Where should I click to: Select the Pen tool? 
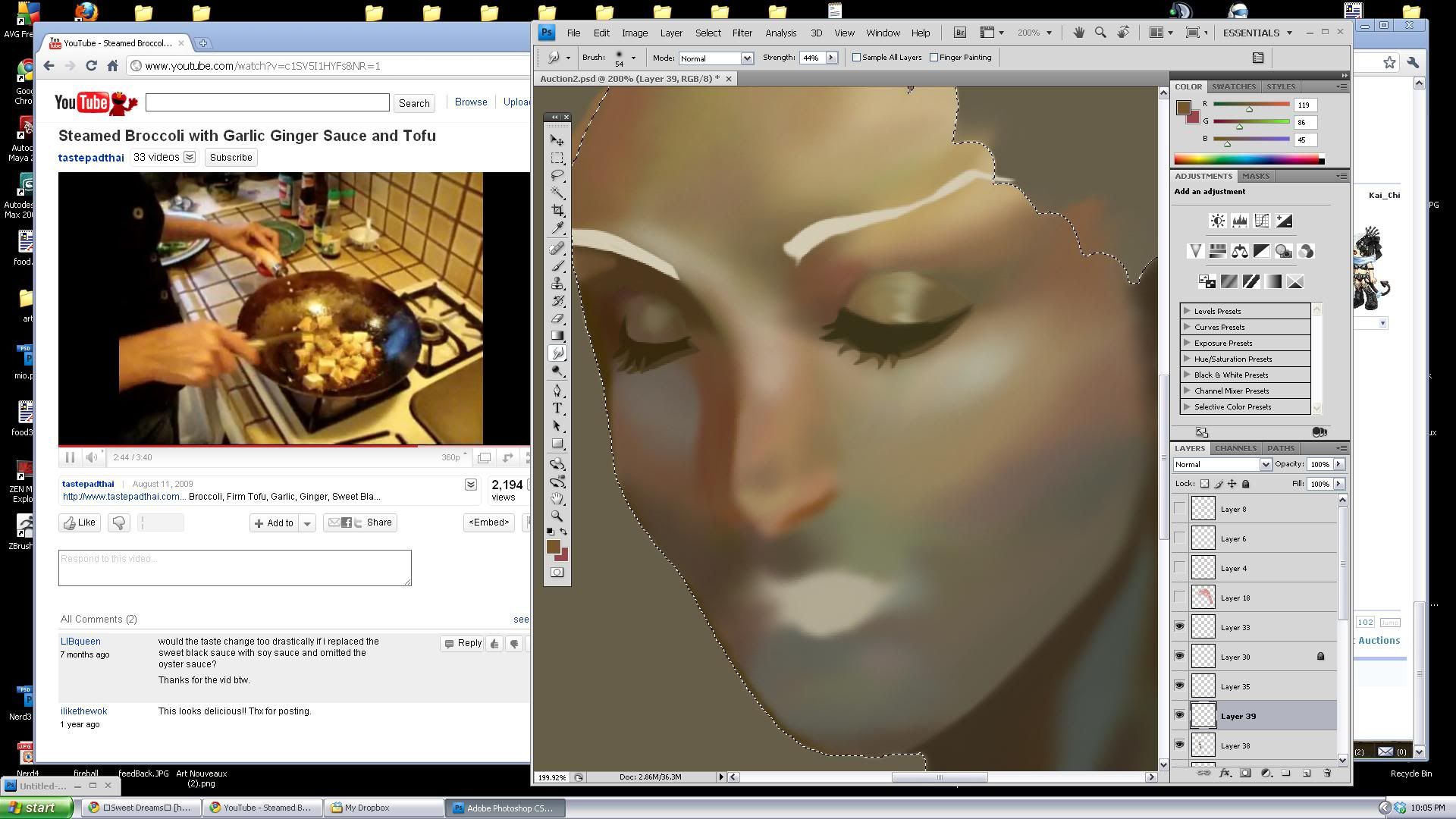pyautogui.click(x=557, y=391)
